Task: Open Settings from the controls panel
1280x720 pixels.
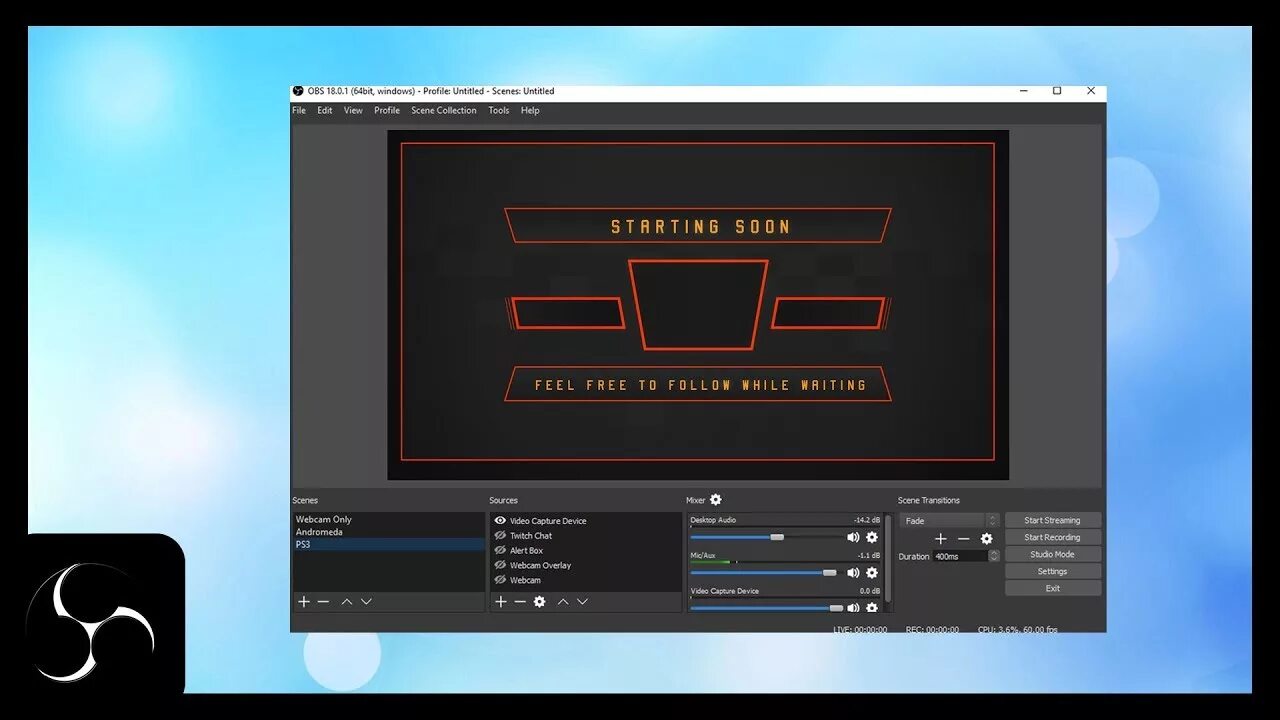Action: click(1053, 571)
